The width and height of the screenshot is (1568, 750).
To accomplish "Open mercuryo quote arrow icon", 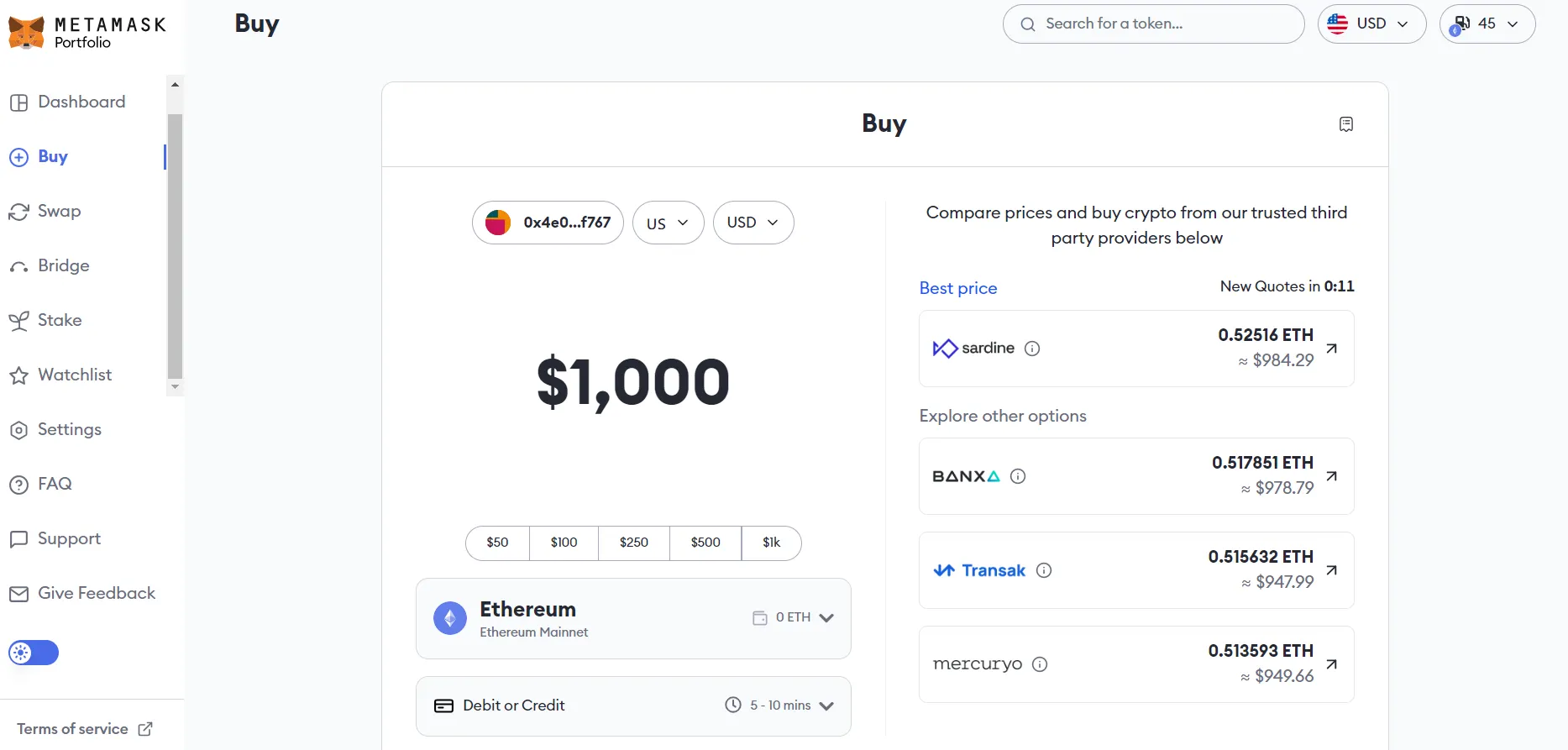I will [x=1331, y=664].
